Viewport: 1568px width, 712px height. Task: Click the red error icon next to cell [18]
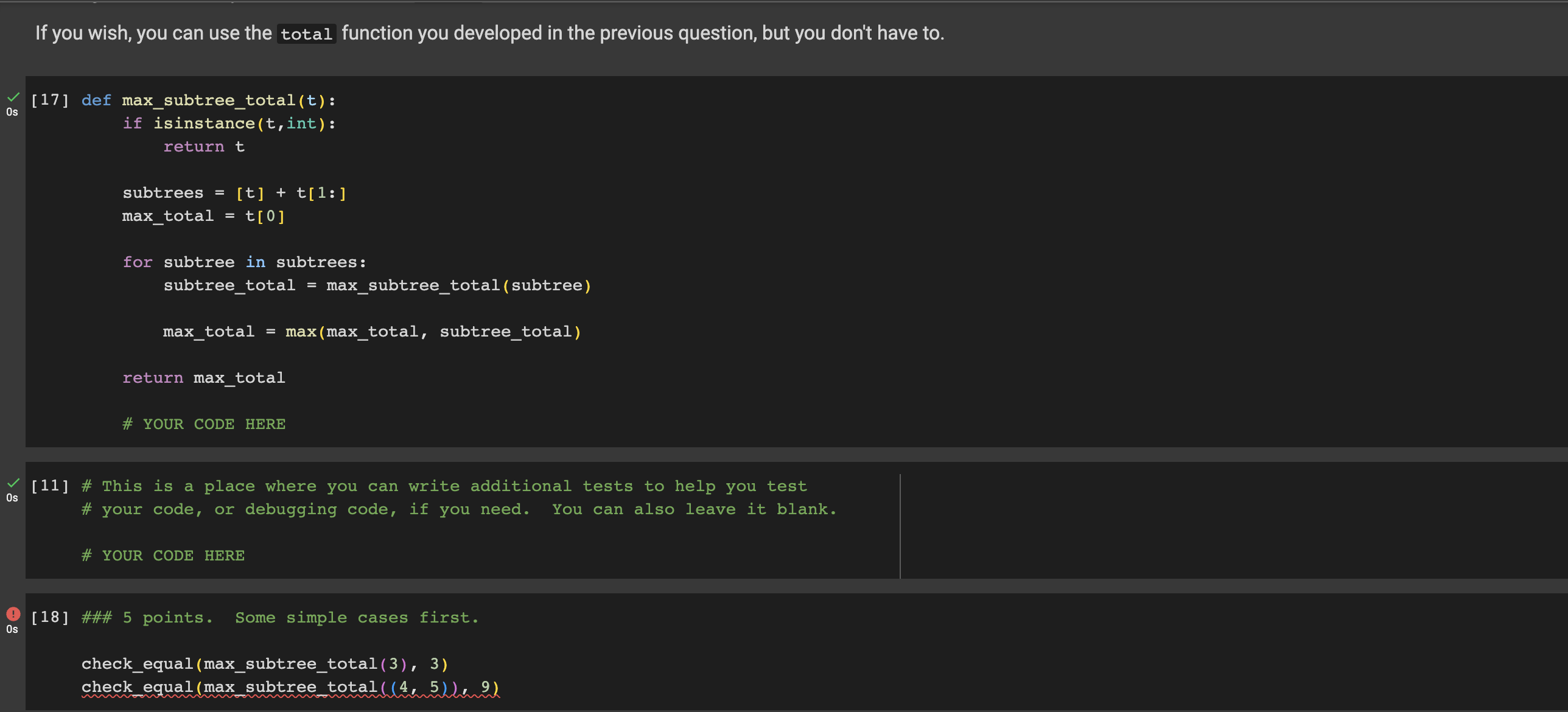pos(12,615)
